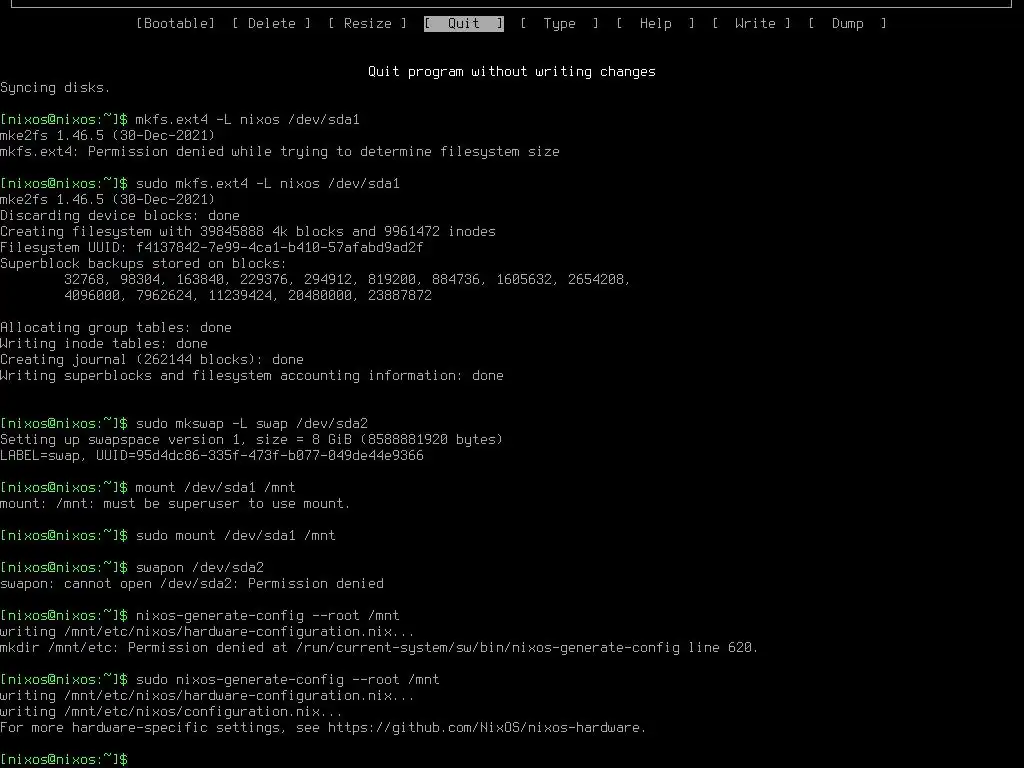1024x768 pixels.
Task: Click the final empty shell prompt
Action: 64,760
